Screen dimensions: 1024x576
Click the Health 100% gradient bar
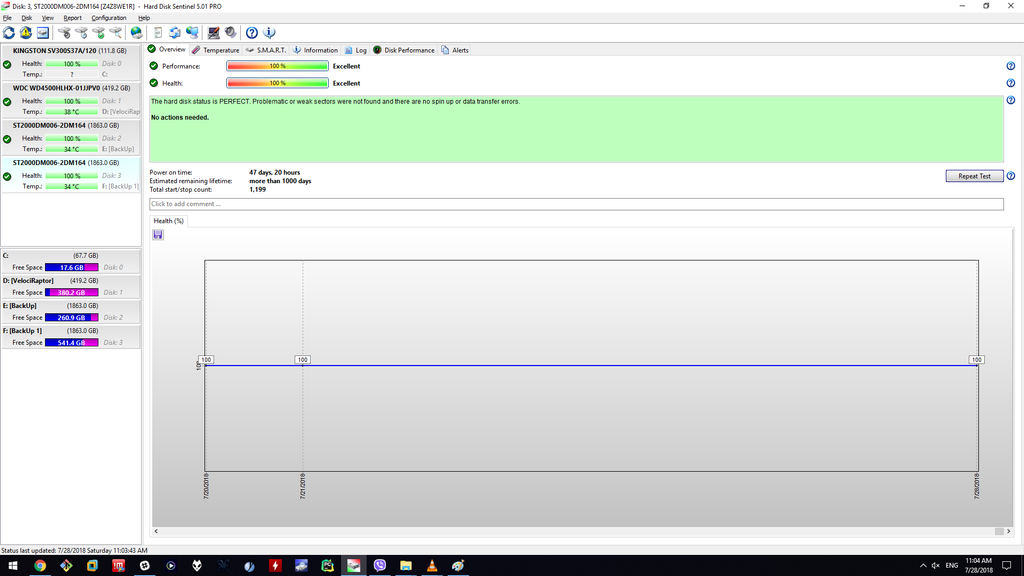278,83
